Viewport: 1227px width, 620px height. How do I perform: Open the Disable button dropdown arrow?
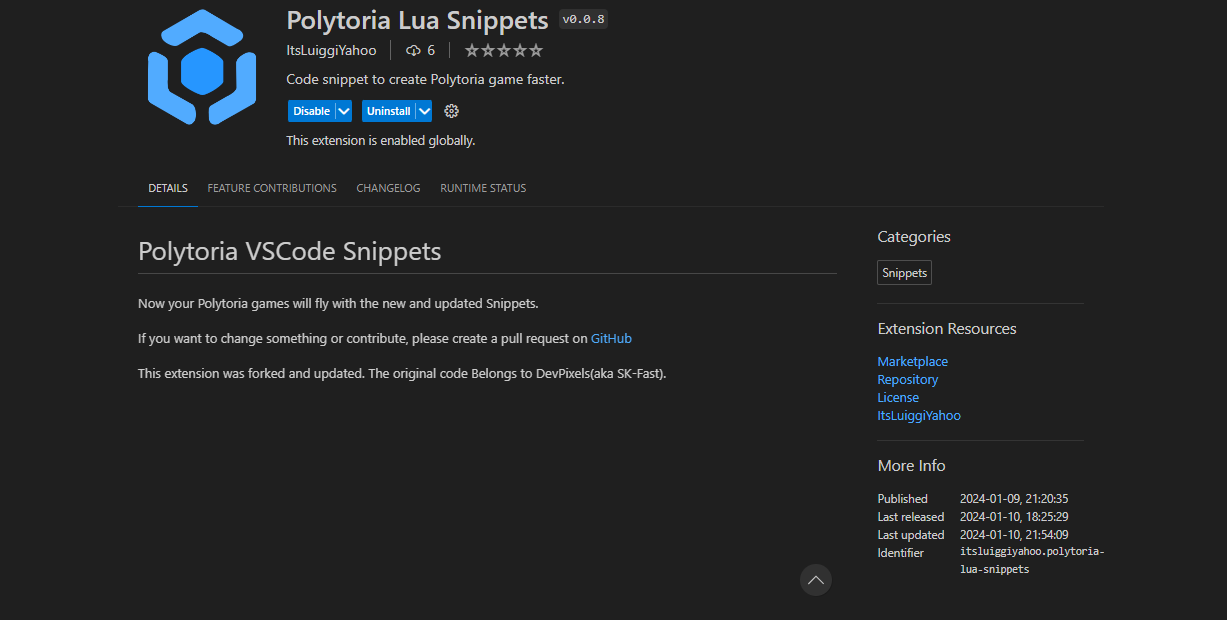click(x=344, y=111)
